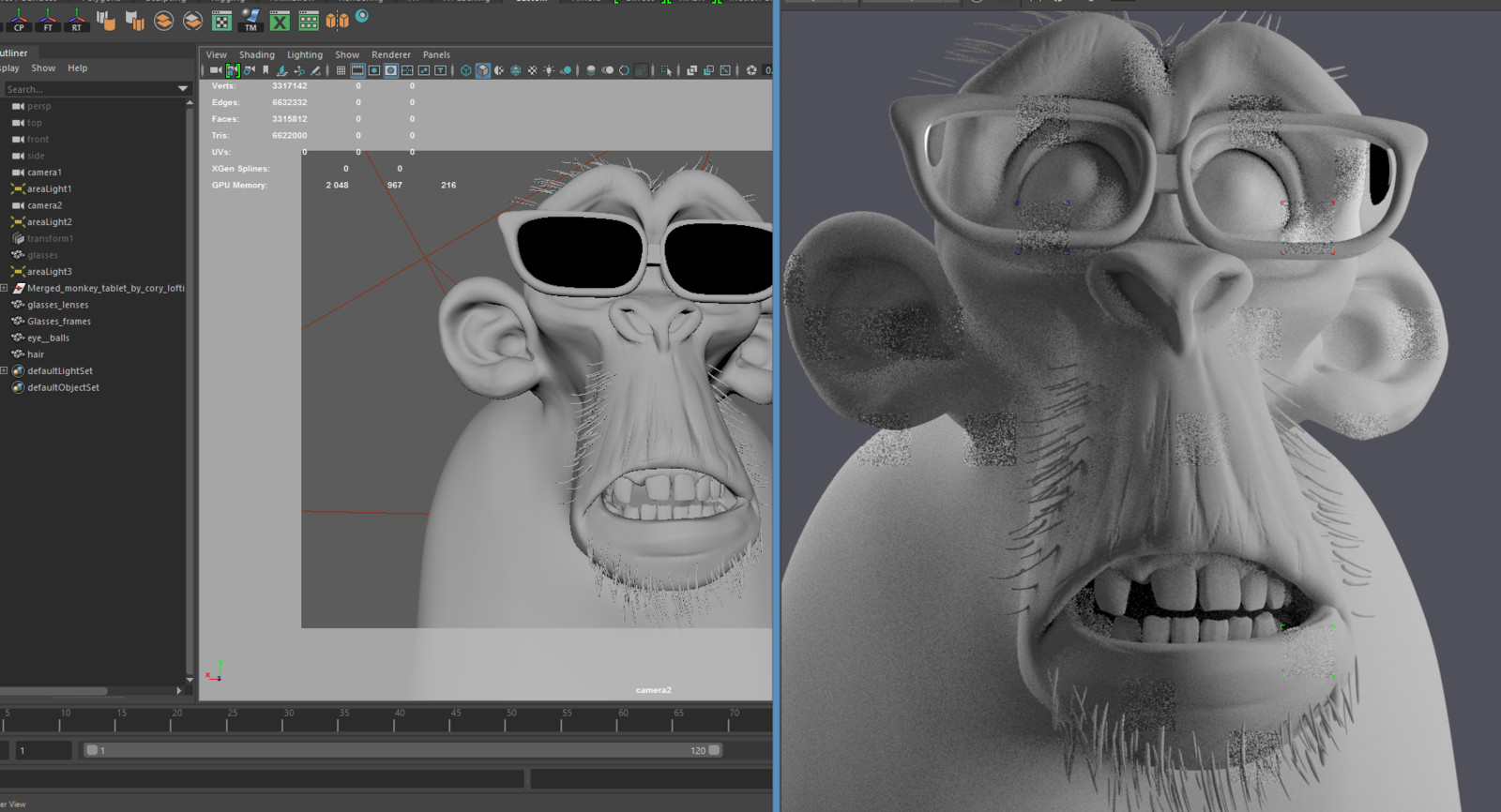This screenshot has height=812, width=1501.
Task: Open the viewport View menu
Action: point(216,54)
